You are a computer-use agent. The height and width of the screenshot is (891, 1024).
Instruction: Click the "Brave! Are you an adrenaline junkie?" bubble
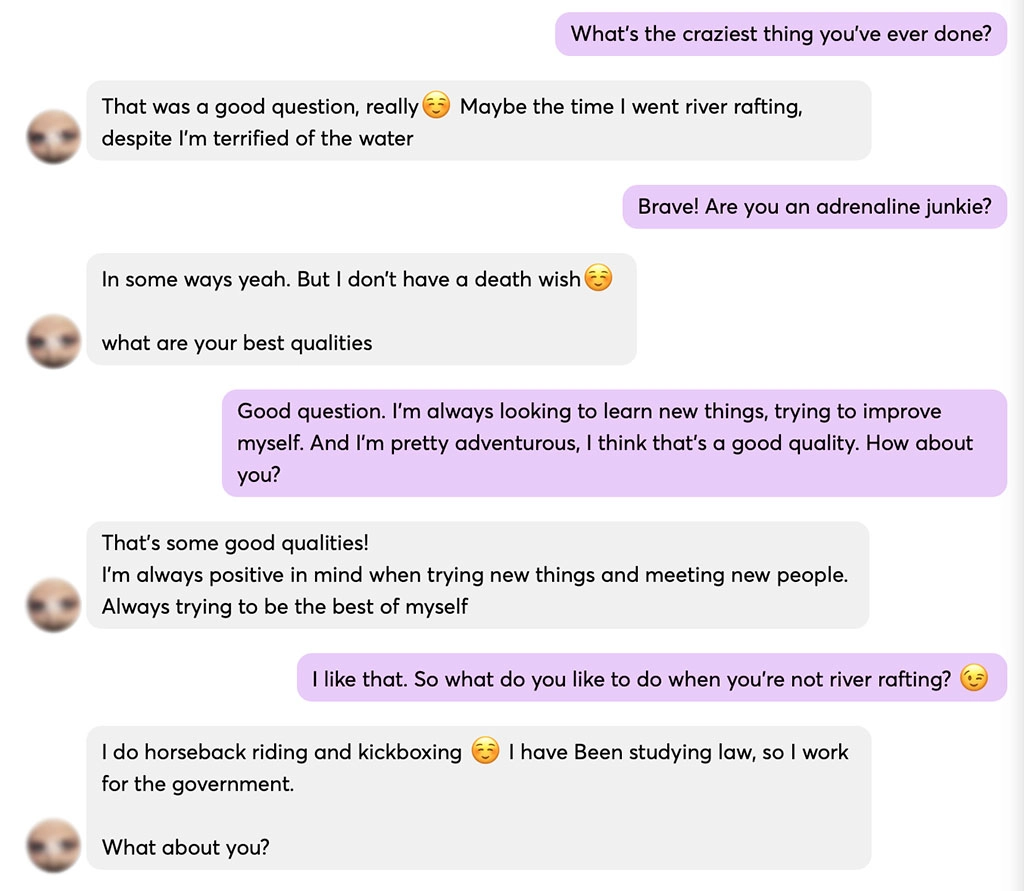(815, 206)
